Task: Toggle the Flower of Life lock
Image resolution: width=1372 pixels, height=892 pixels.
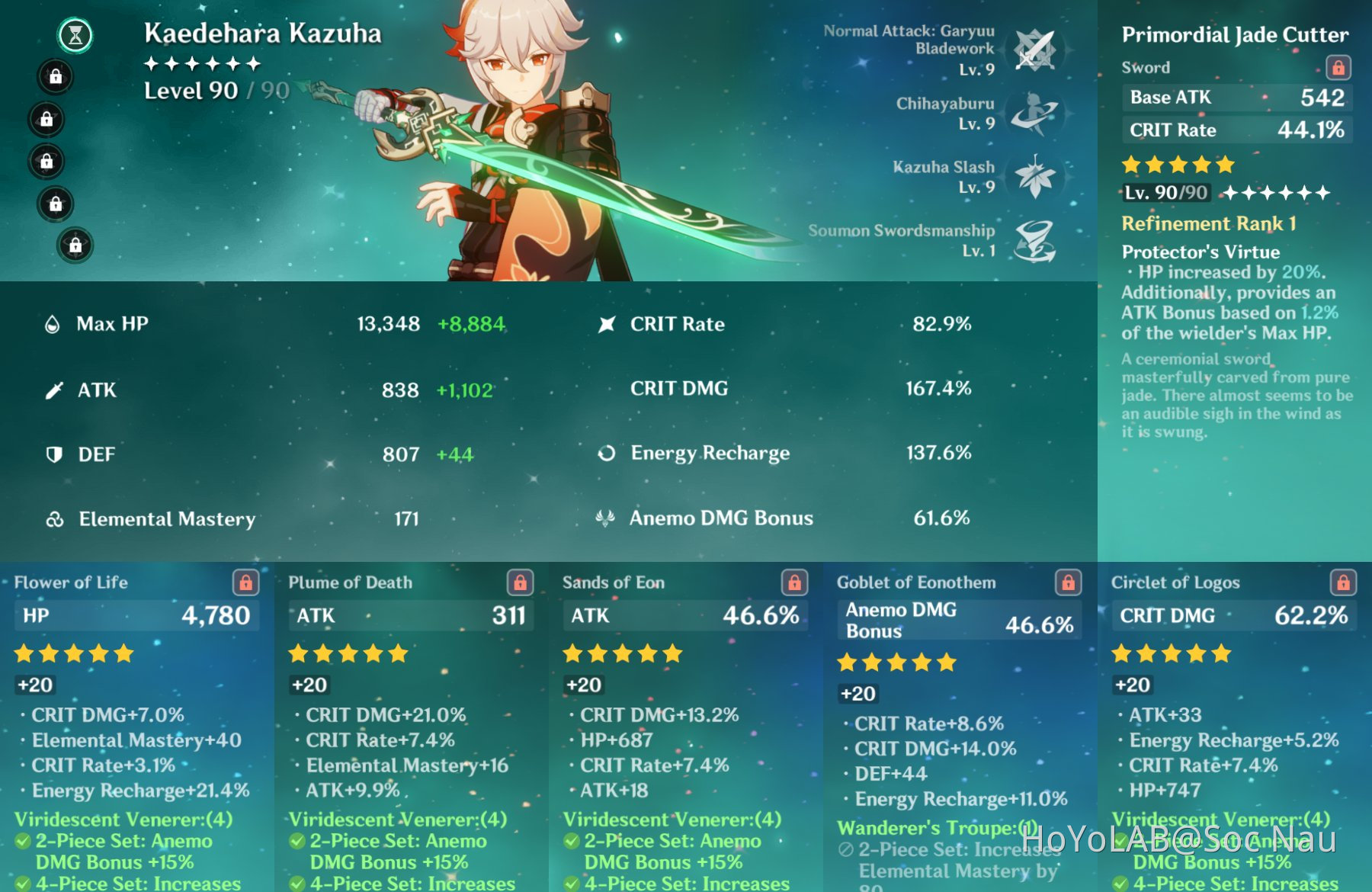Action: point(245,582)
